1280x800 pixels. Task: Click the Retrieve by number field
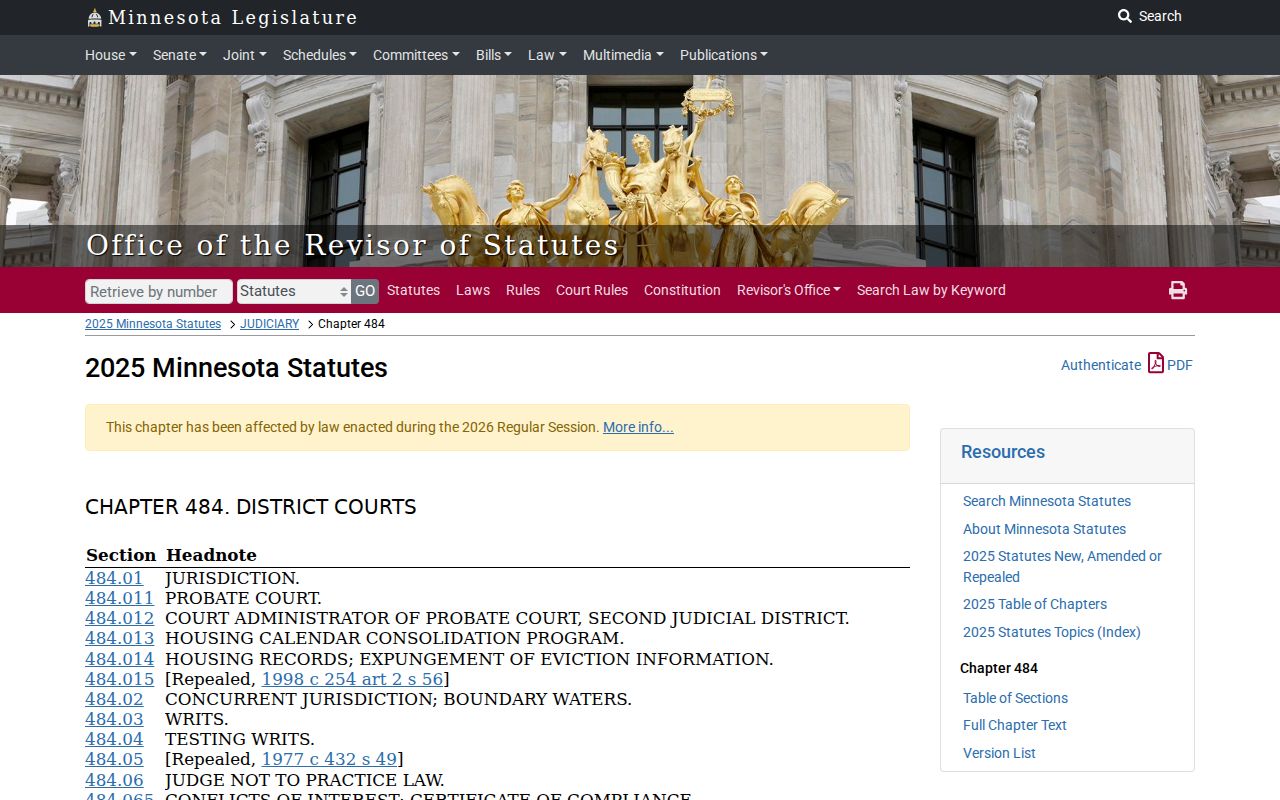click(x=159, y=291)
